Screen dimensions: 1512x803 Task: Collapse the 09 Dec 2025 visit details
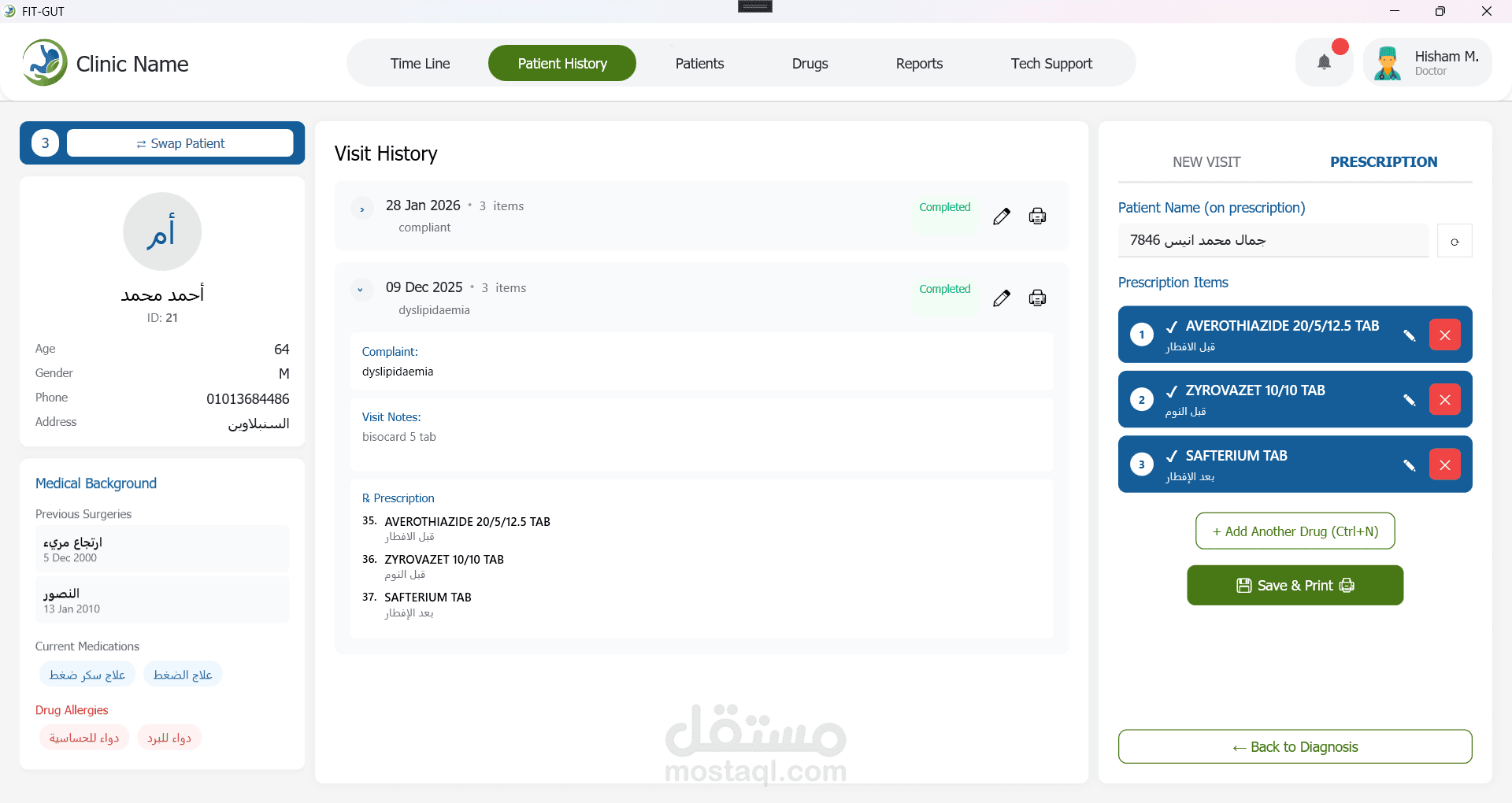[x=361, y=290]
